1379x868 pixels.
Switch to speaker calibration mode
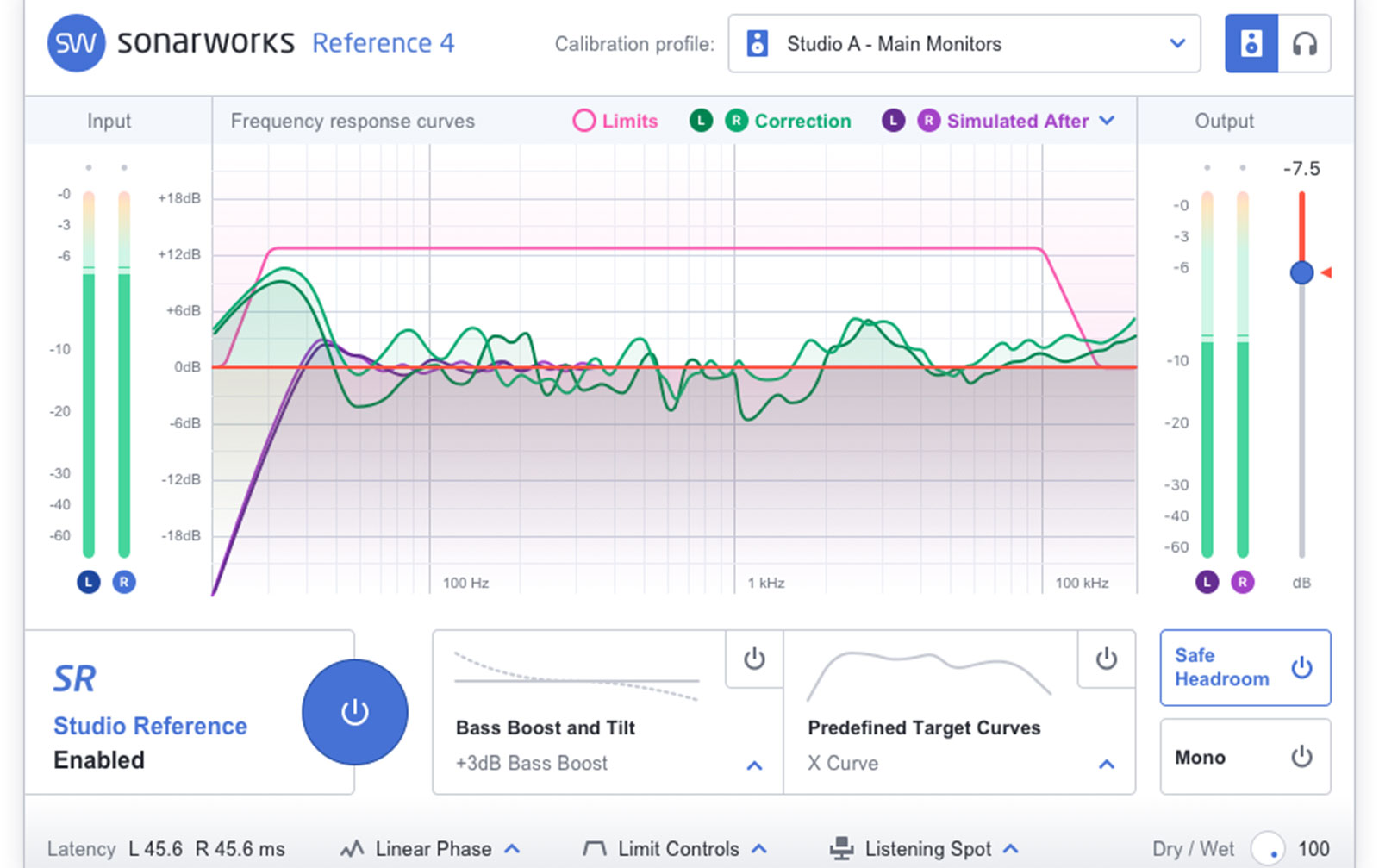tap(1251, 43)
